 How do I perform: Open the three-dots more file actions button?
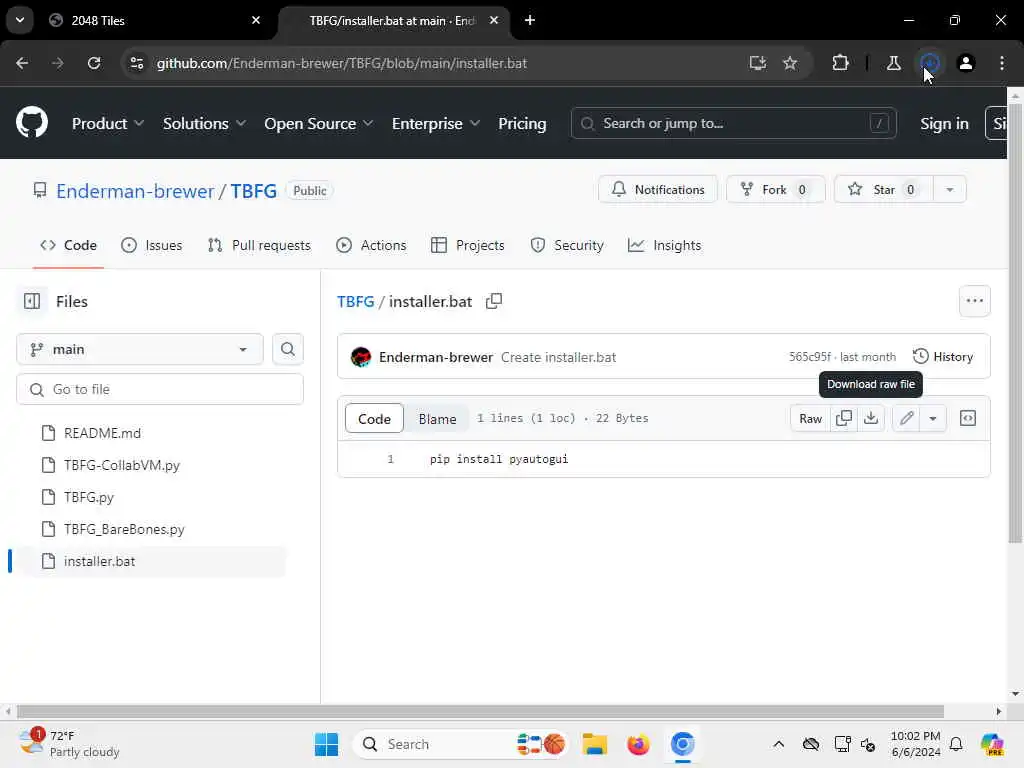pyautogui.click(x=974, y=300)
